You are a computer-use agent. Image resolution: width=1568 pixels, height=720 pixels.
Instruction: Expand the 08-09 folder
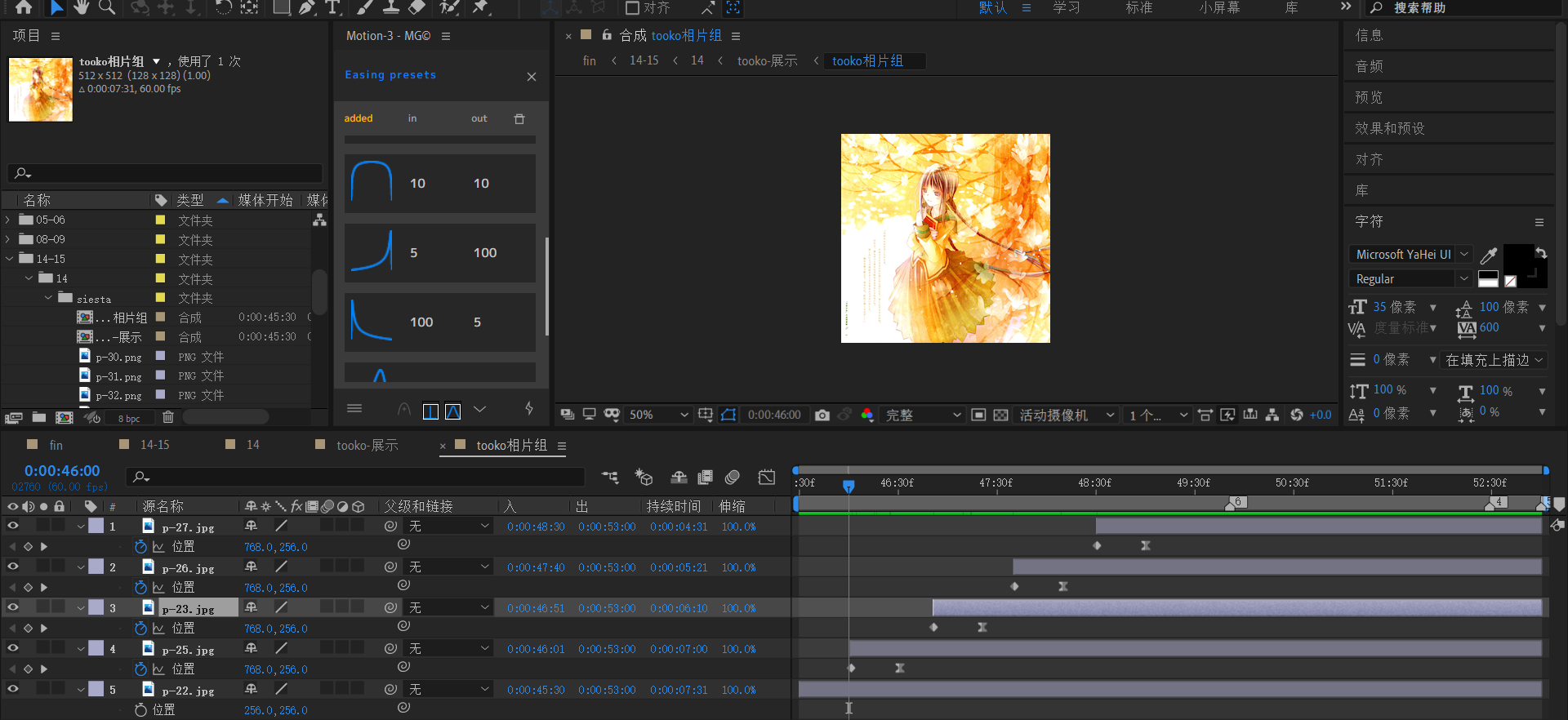coord(8,239)
